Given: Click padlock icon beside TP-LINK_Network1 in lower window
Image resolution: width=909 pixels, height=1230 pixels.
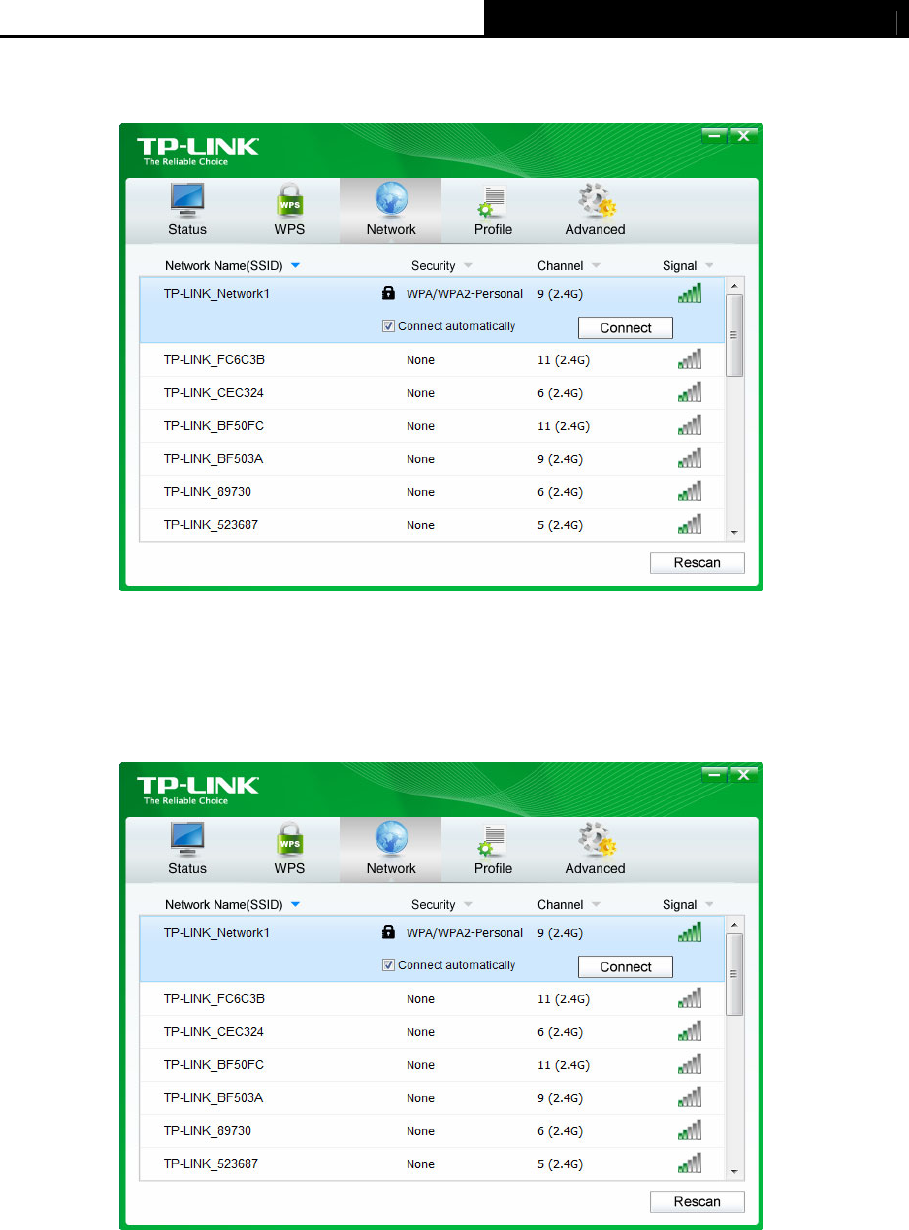Looking at the screenshot, I should click(389, 932).
